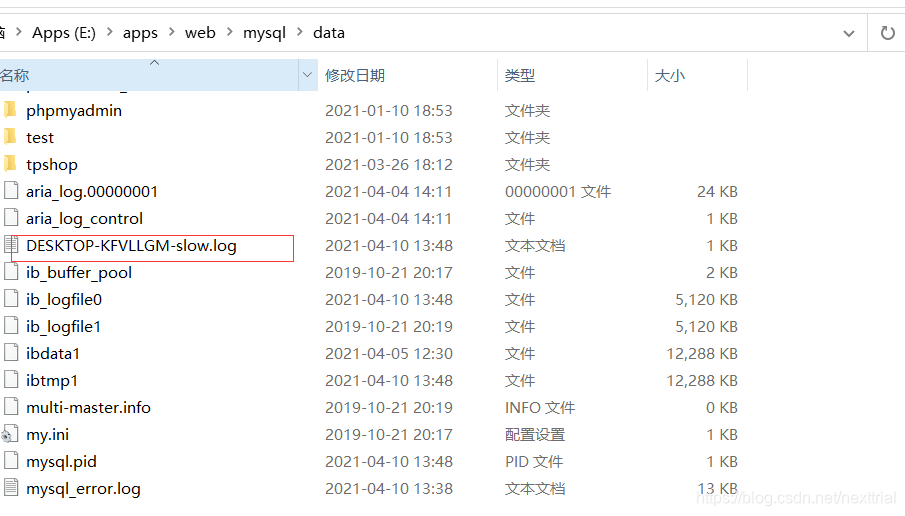Select the tpshop folder name

pos(52,165)
